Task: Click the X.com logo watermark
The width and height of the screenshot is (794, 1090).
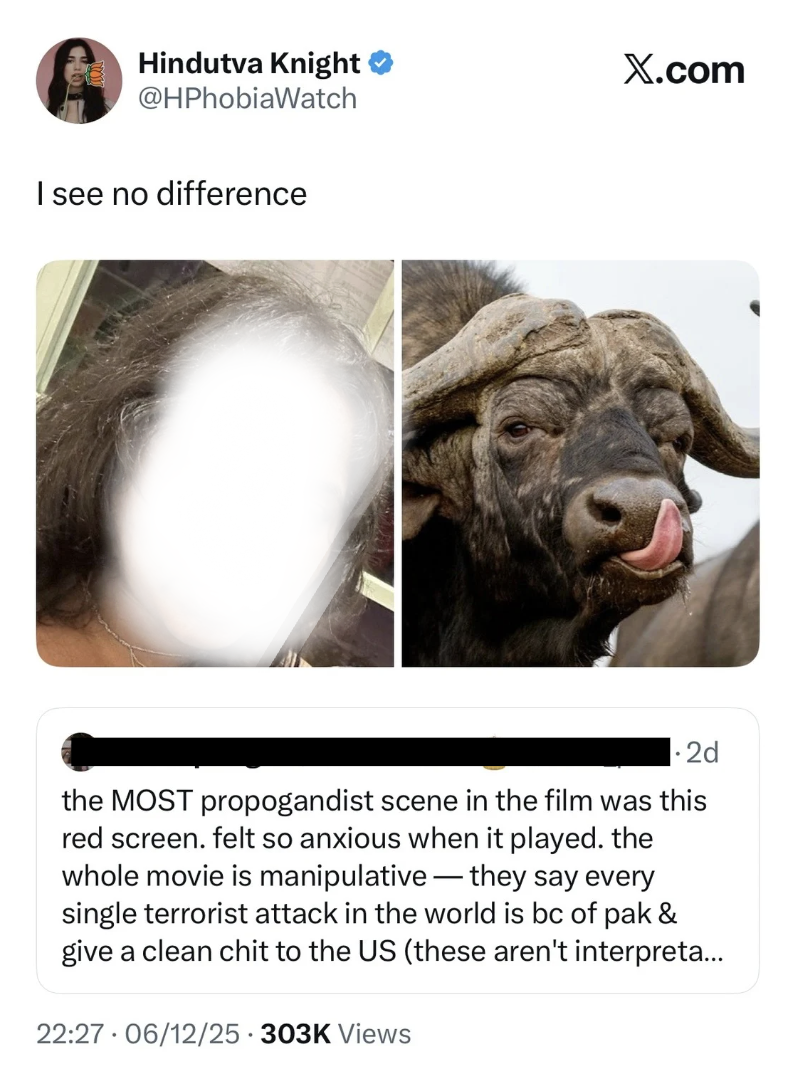Action: tap(683, 70)
